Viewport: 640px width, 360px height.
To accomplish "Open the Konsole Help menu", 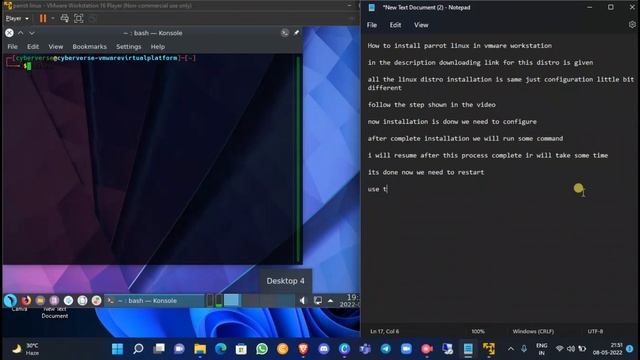I will click(158, 47).
